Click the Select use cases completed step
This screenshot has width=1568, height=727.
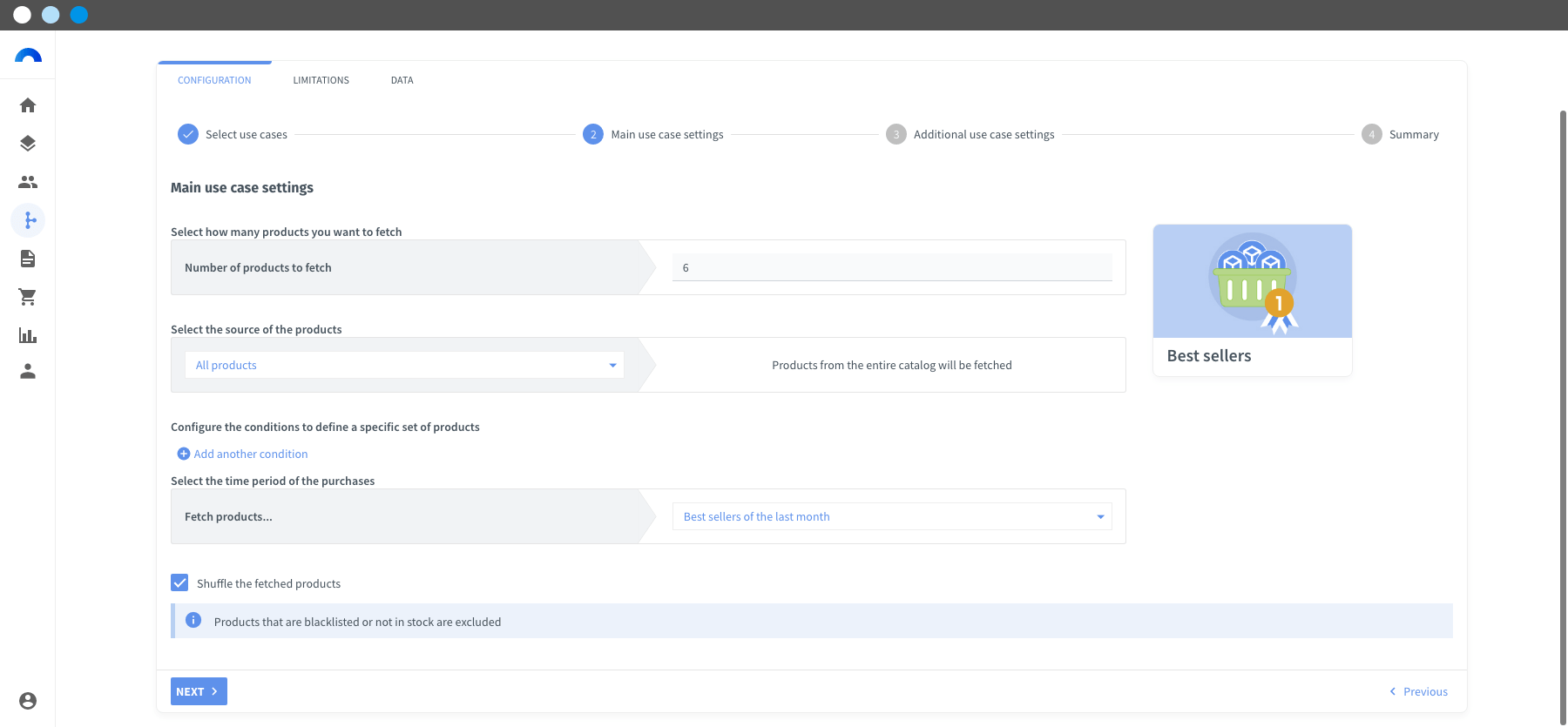[x=233, y=134]
